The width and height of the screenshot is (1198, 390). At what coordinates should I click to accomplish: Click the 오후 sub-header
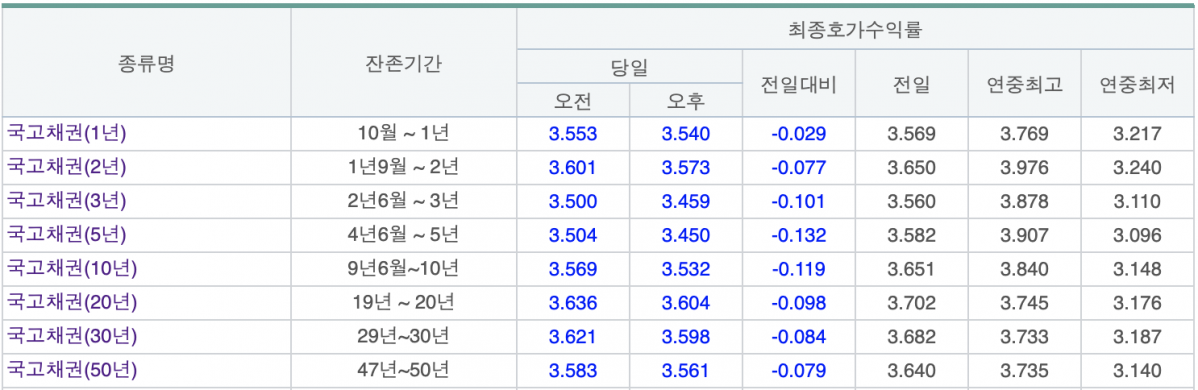[685, 101]
